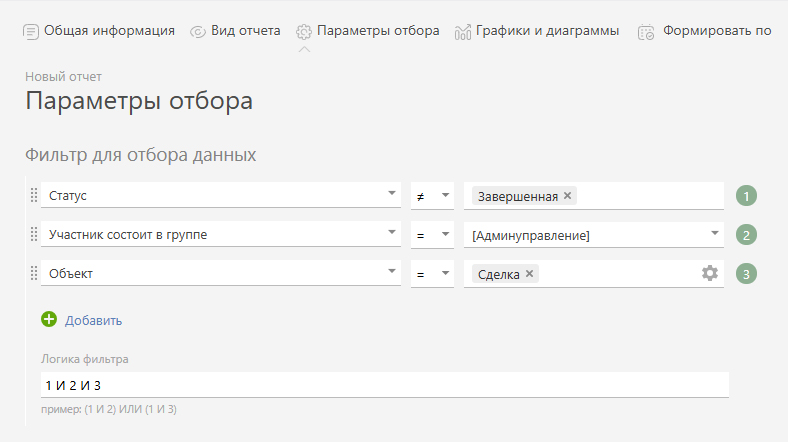Click the Фильтр для отбора данных heading
This screenshot has width=788, height=442.
[x=141, y=155]
